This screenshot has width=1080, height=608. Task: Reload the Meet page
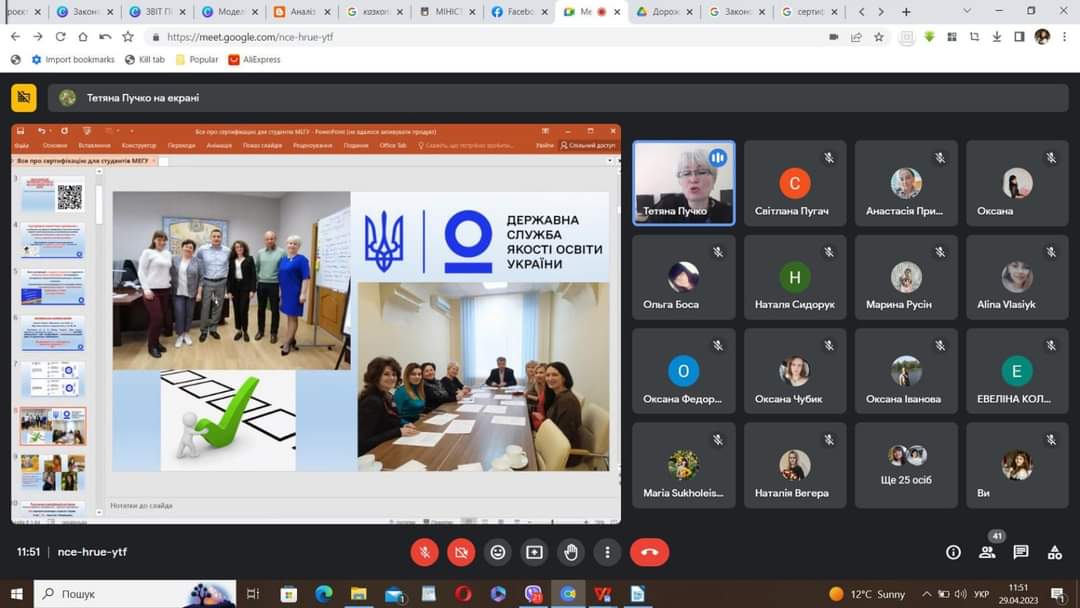[x=61, y=36]
